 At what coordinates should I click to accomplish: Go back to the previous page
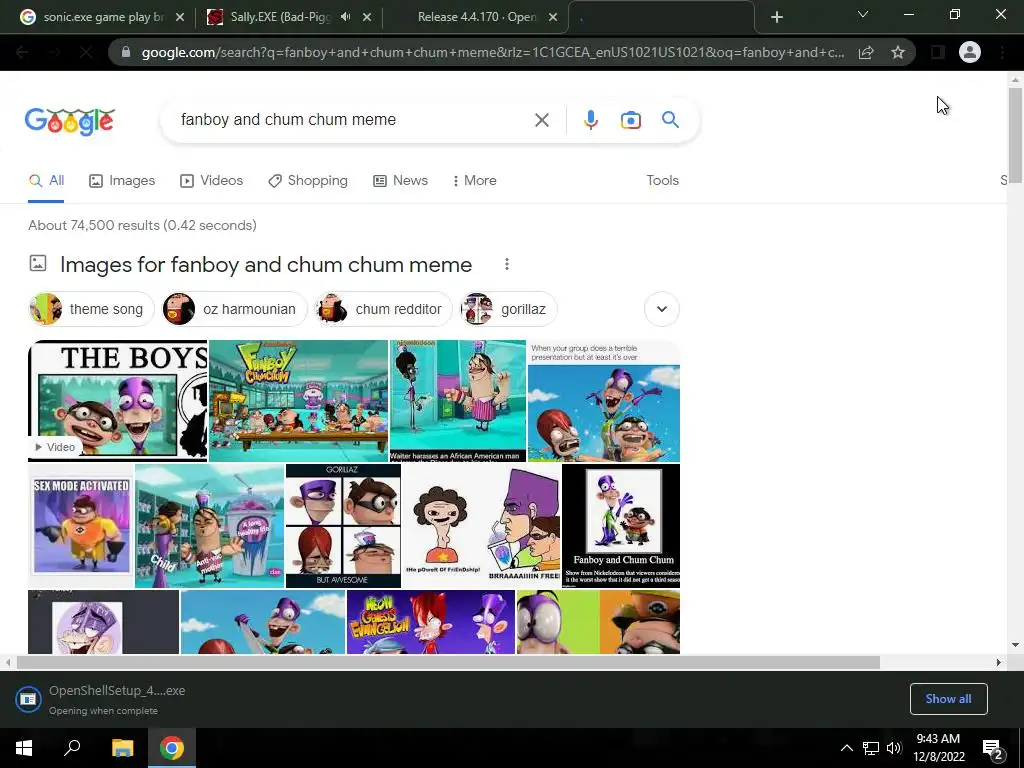22,52
